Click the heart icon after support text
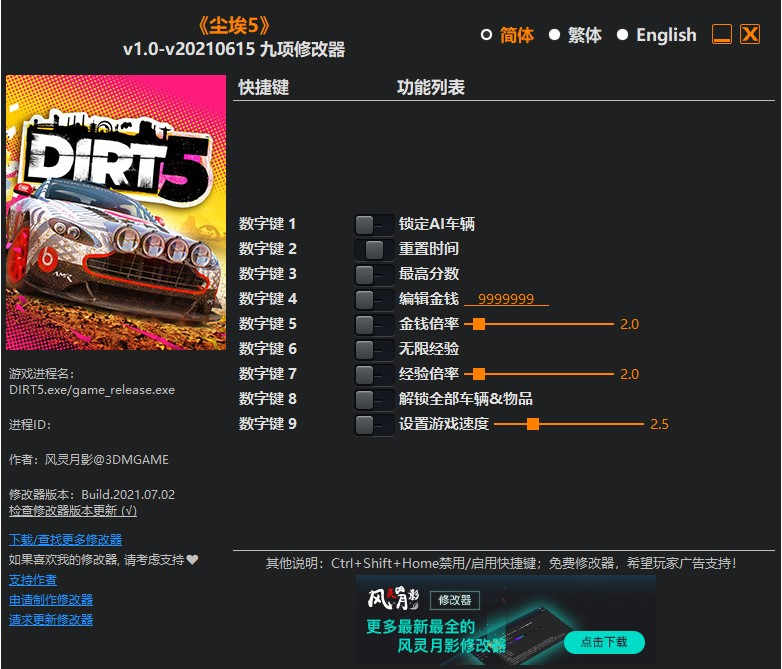 (193, 560)
